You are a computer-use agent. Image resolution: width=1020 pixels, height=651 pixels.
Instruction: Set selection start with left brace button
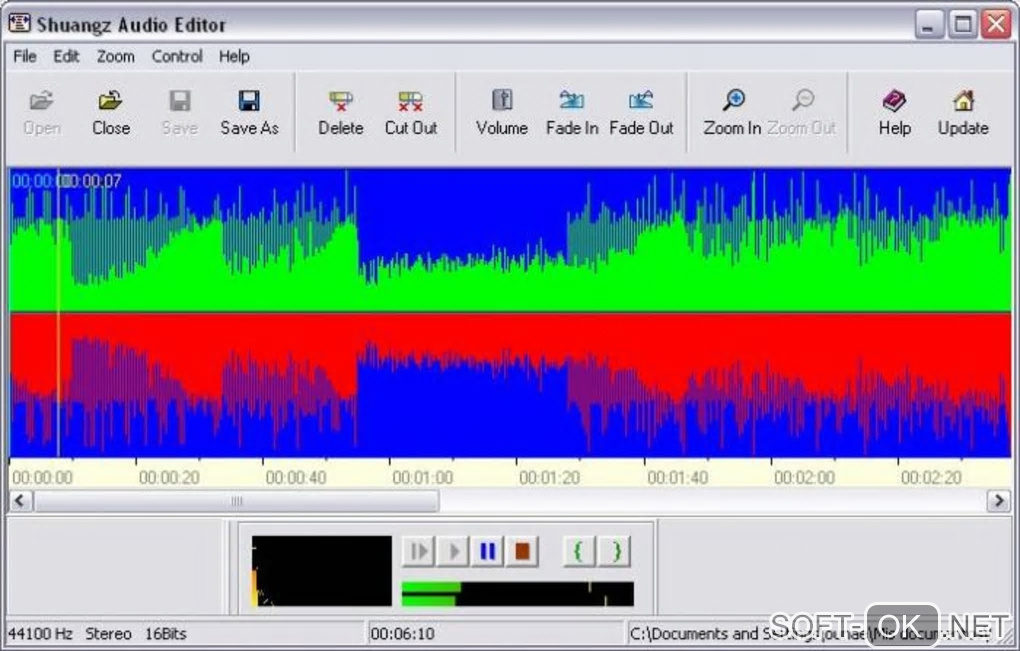pyautogui.click(x=578, y=551)
